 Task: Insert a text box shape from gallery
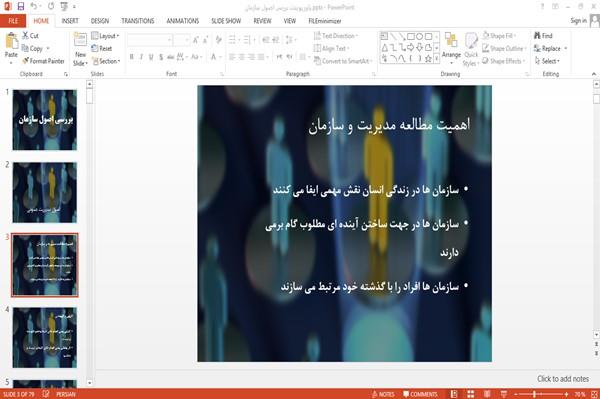[x=384, y=36]
